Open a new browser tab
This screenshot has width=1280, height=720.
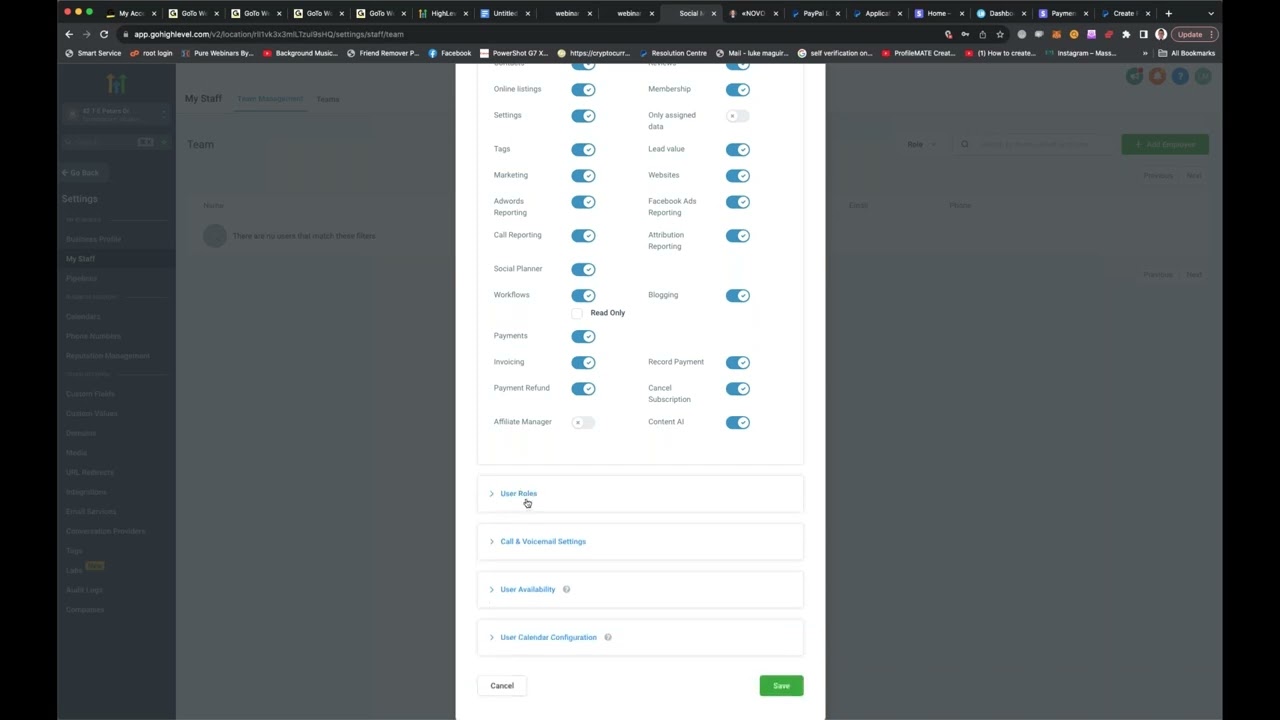[x=1168, y=13]
